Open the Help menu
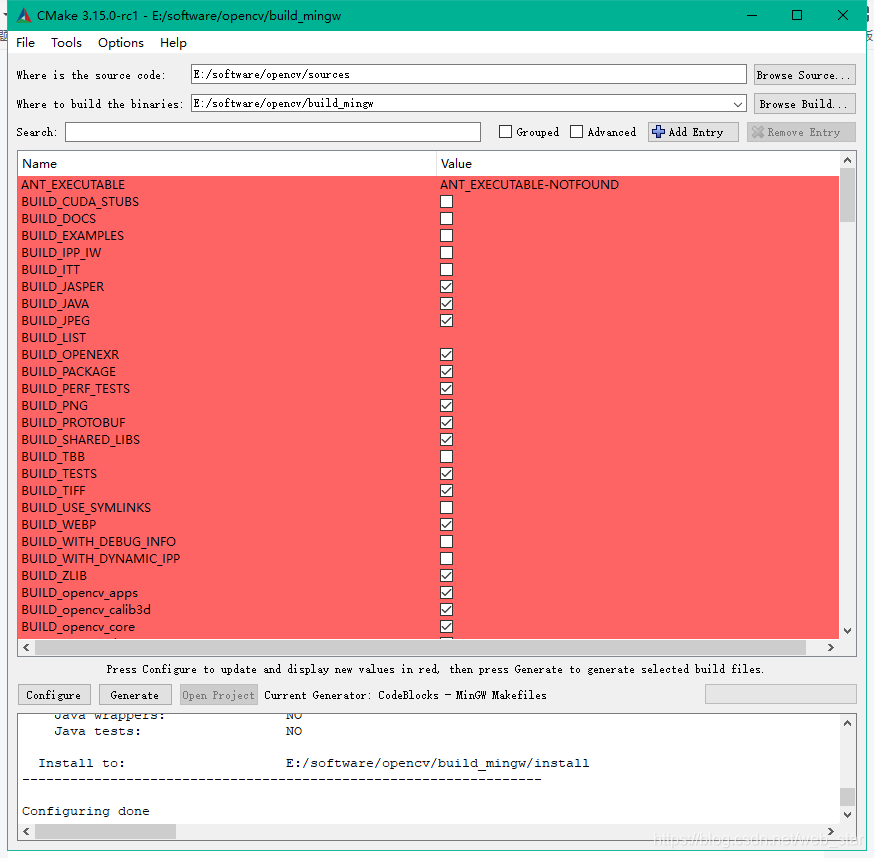This screenshot has width=874, height=858. [x=173, y=43]
